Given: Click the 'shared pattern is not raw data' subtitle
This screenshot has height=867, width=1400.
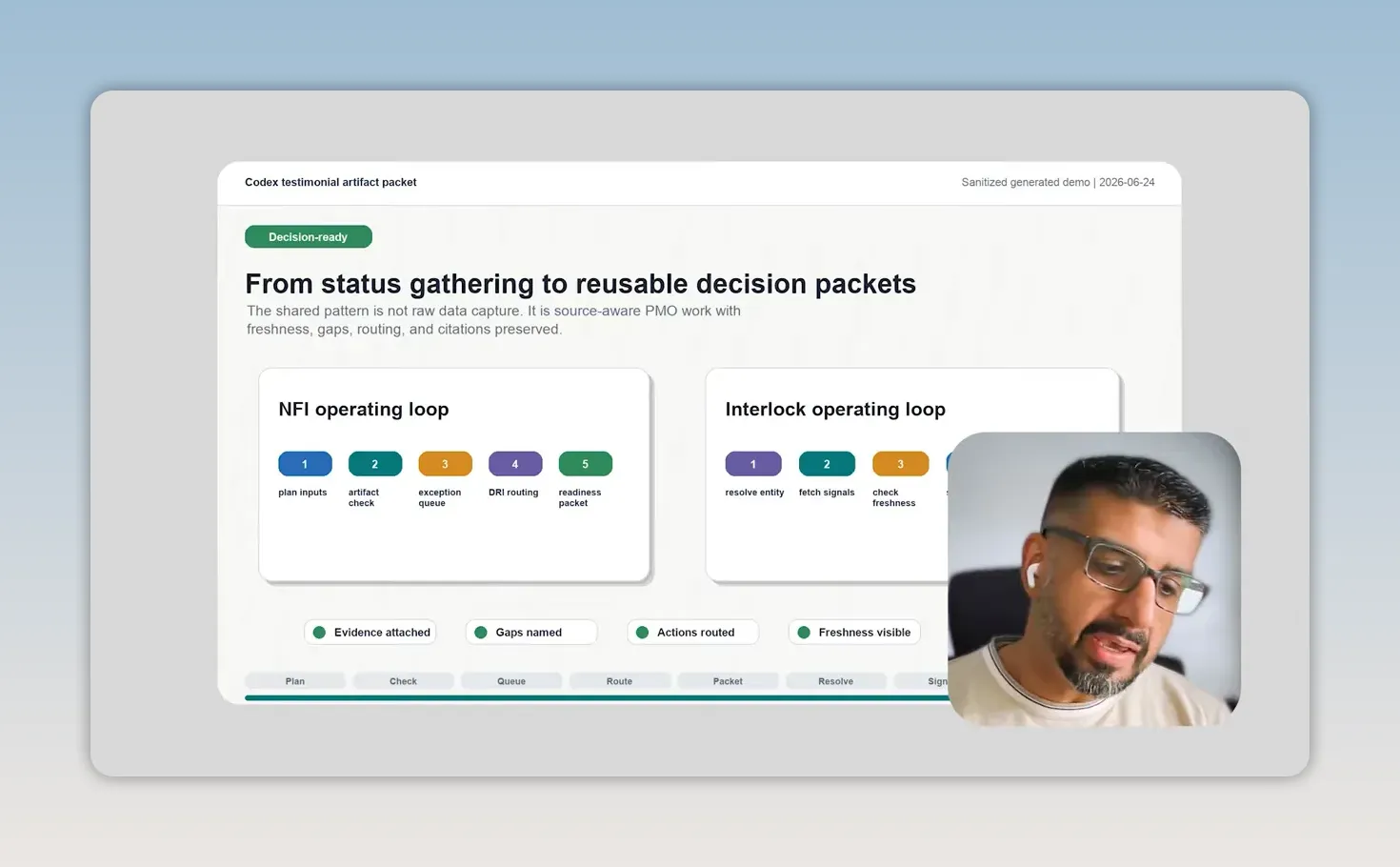Looking at the screenshot, I should [493, 320].
